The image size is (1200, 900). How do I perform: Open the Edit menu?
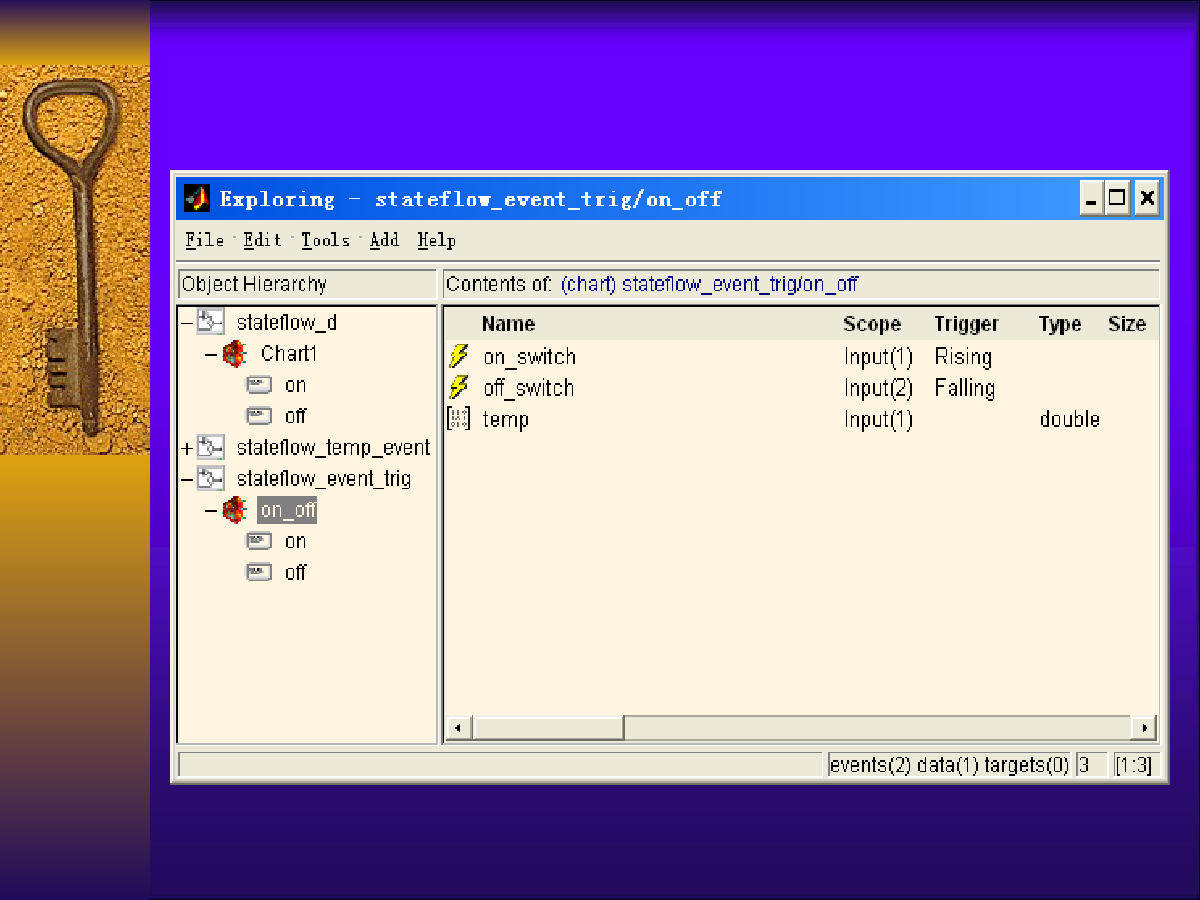point(263,240)
